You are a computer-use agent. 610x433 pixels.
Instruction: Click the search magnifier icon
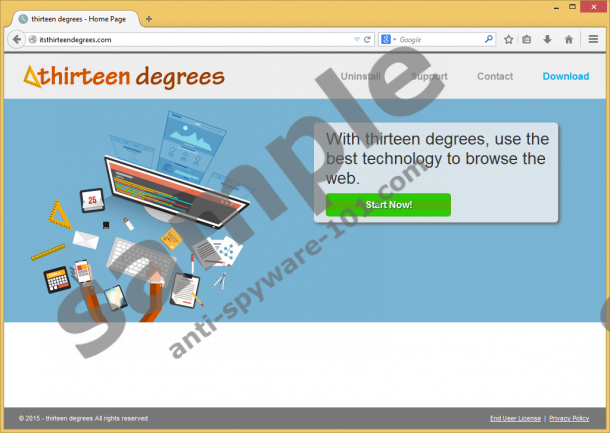point(489,40)
